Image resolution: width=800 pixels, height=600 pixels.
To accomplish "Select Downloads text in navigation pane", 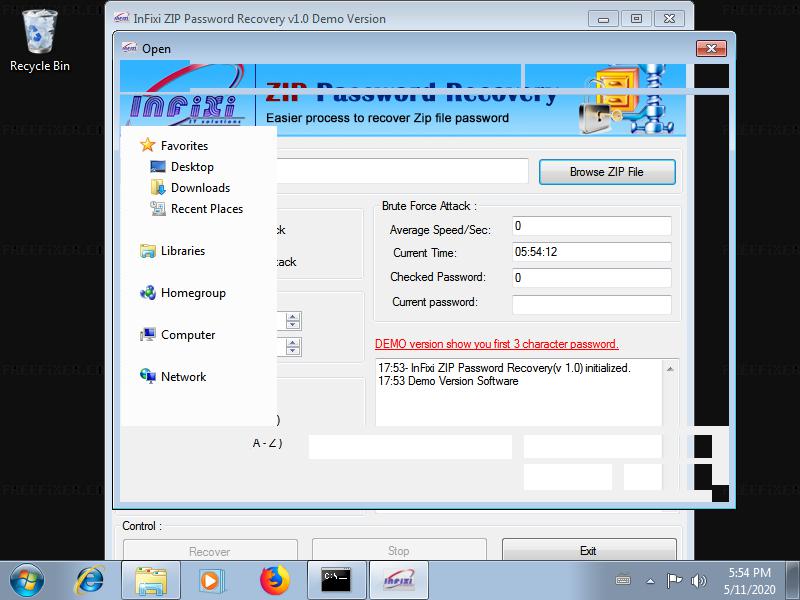I will click(x=201, y=188).
